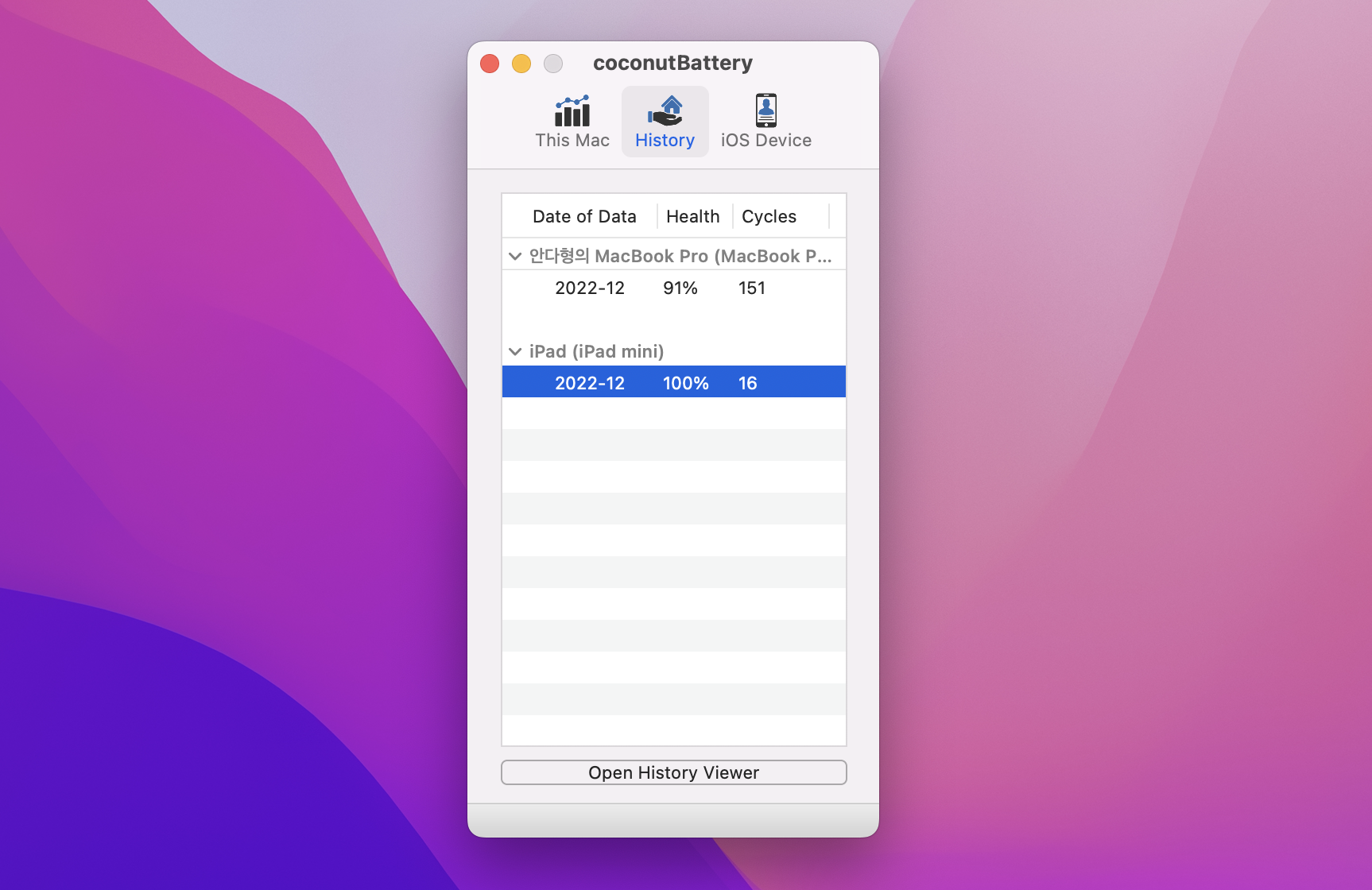Switch to the This Mac tab label
This screenshot has width=1372, height=890.
click(x=572, y=141)
